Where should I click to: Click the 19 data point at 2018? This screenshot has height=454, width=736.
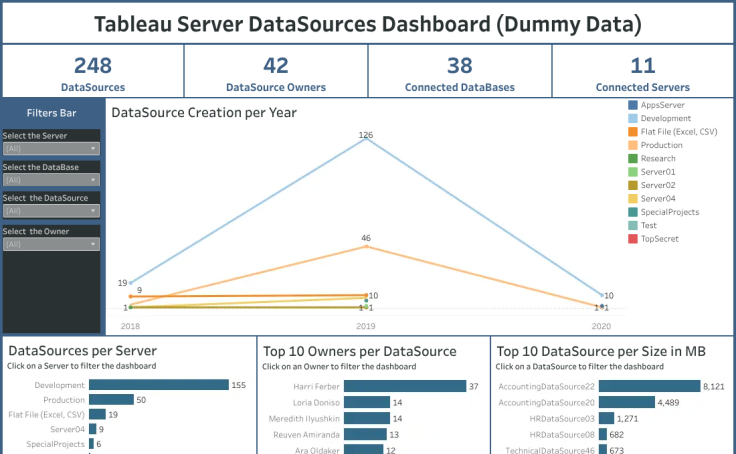click(x=131, y=283)
